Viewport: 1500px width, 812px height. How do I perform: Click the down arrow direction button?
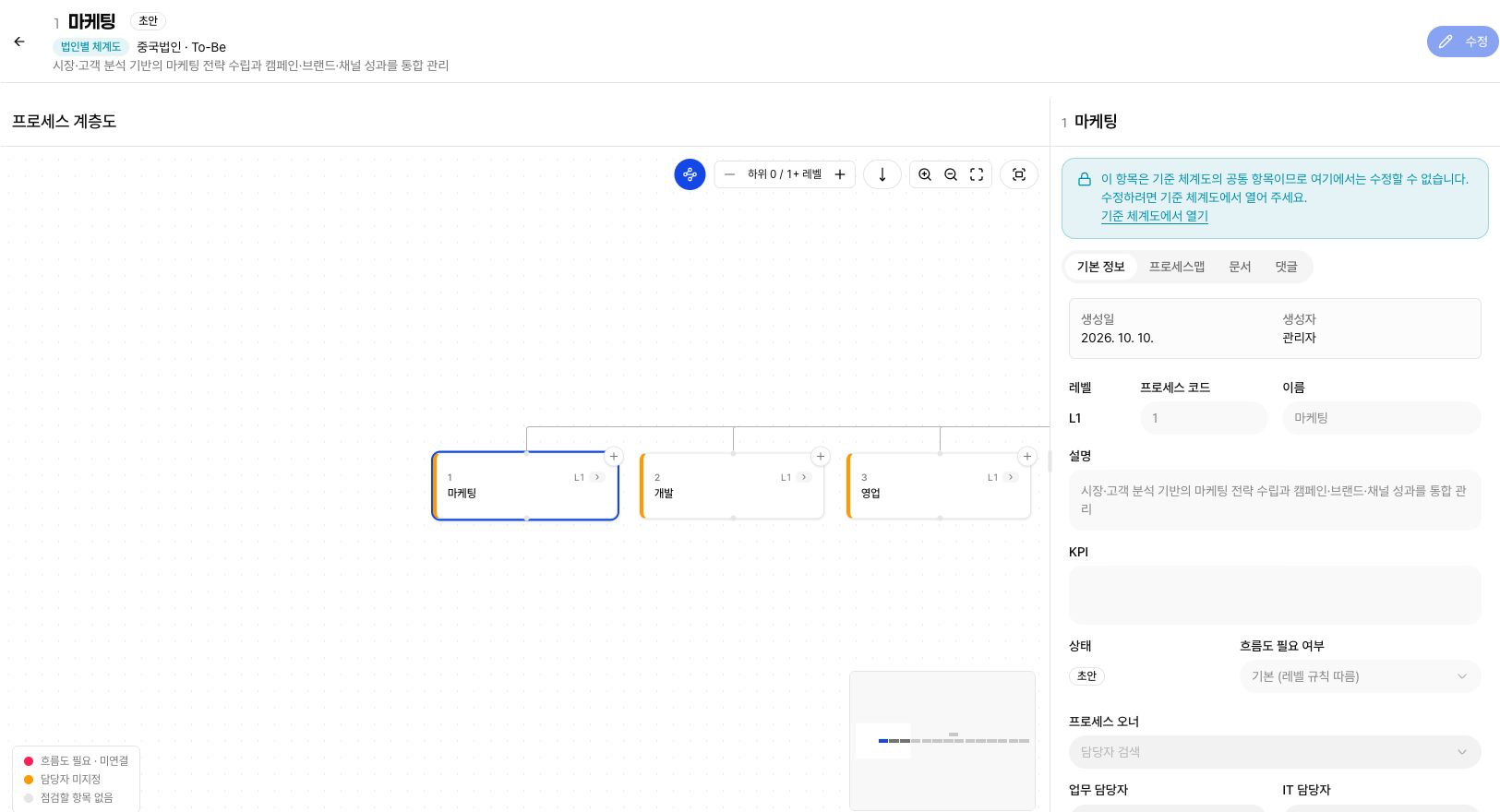(x=882, y=174)
